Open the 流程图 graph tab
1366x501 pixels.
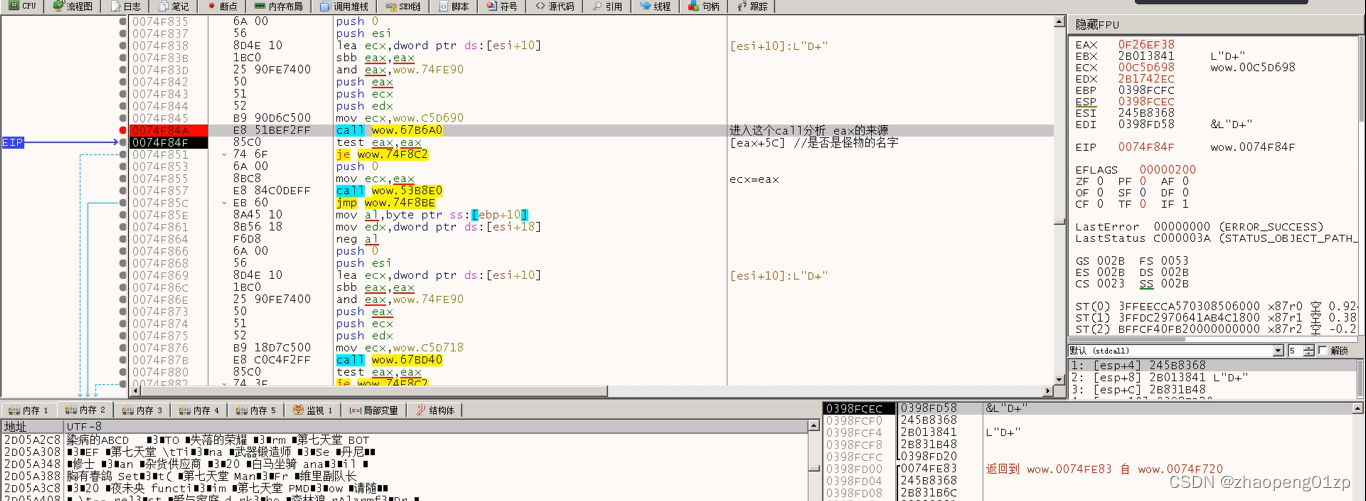[72, 6]
